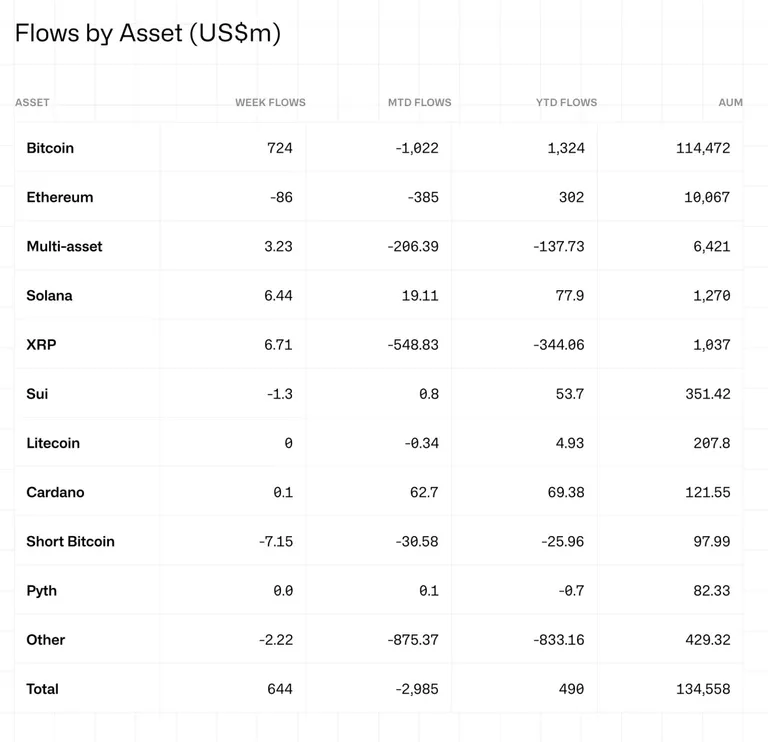Screen dimensions: 768x742
Task: Select the Bitcoin row label
Action: (x=50, y=148)
